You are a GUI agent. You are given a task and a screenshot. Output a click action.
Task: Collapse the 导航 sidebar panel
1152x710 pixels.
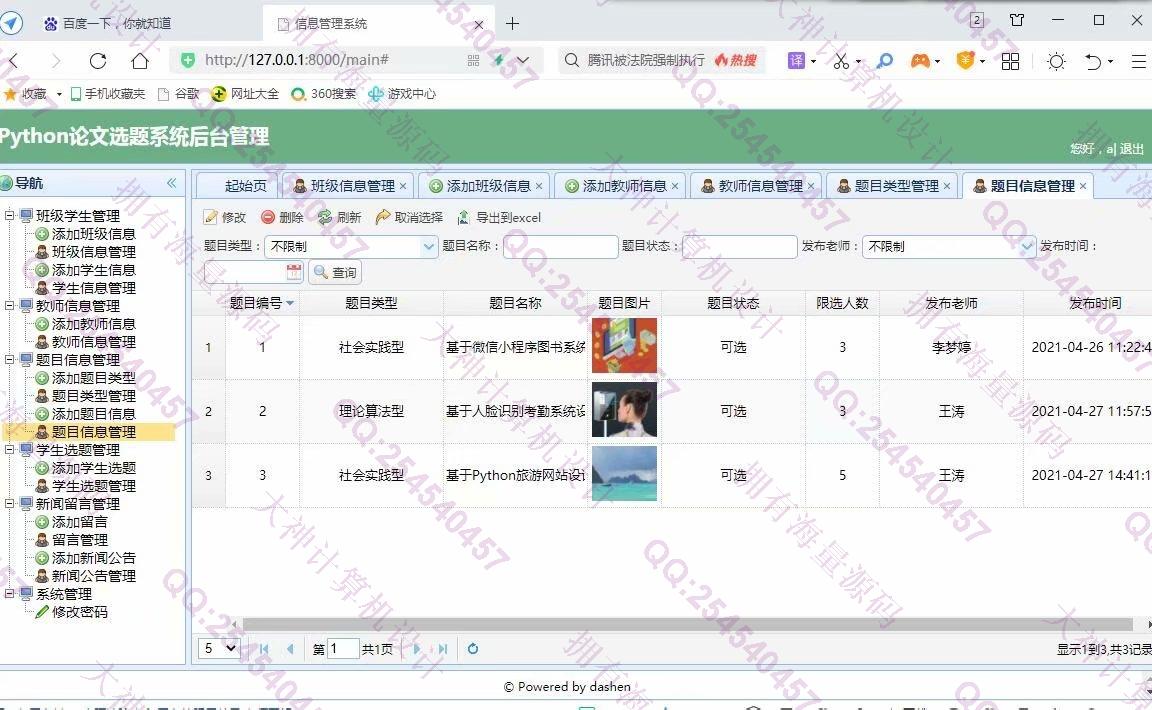(171, 183)
